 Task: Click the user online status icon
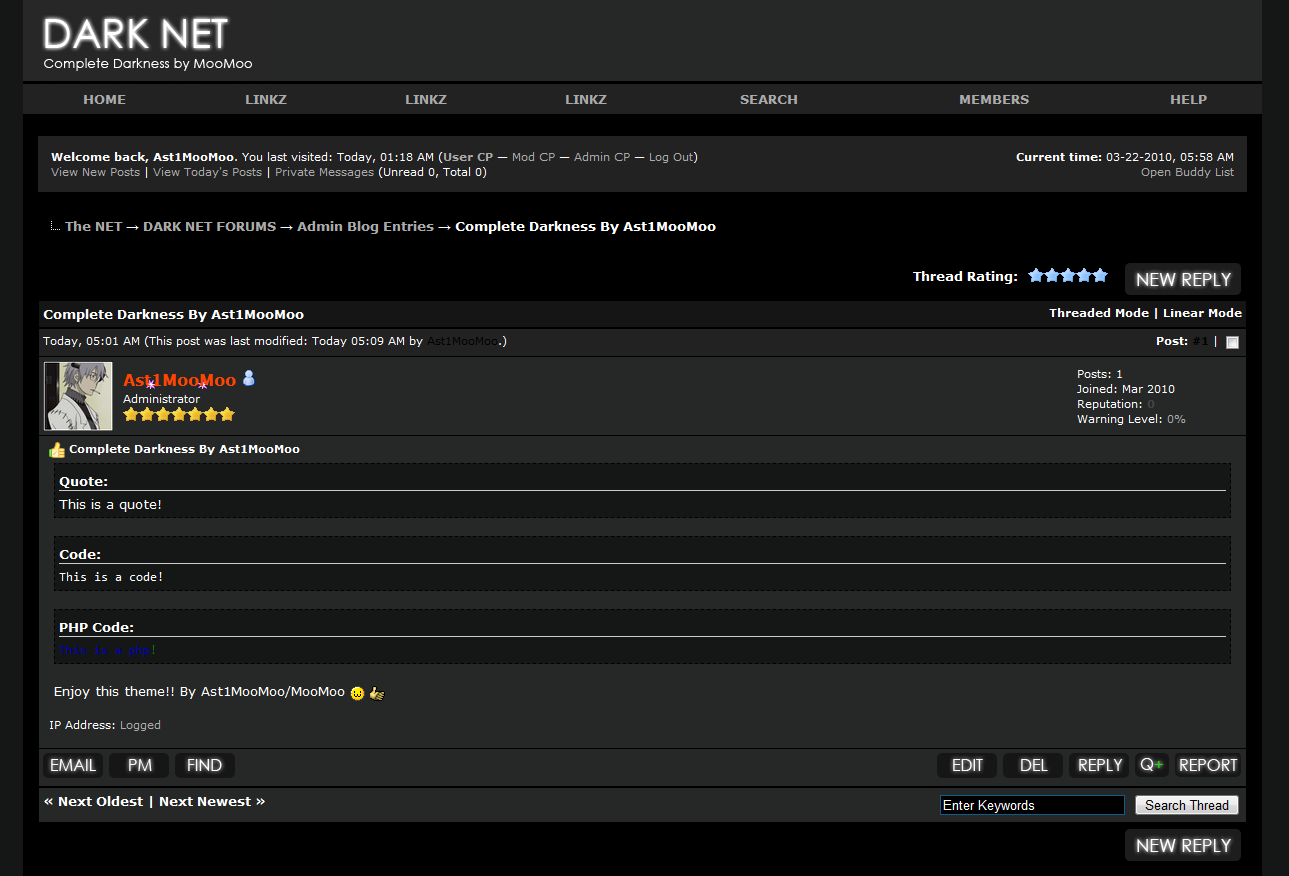pyautogui.click(x=249, y=378)
